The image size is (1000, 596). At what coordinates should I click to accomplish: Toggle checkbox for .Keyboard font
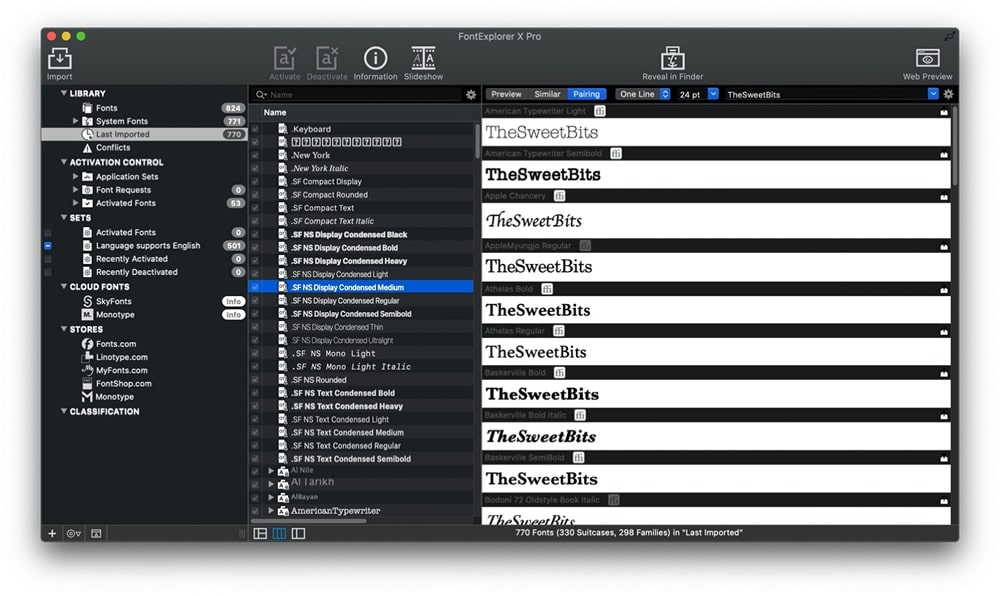click(x=255, y=129)
